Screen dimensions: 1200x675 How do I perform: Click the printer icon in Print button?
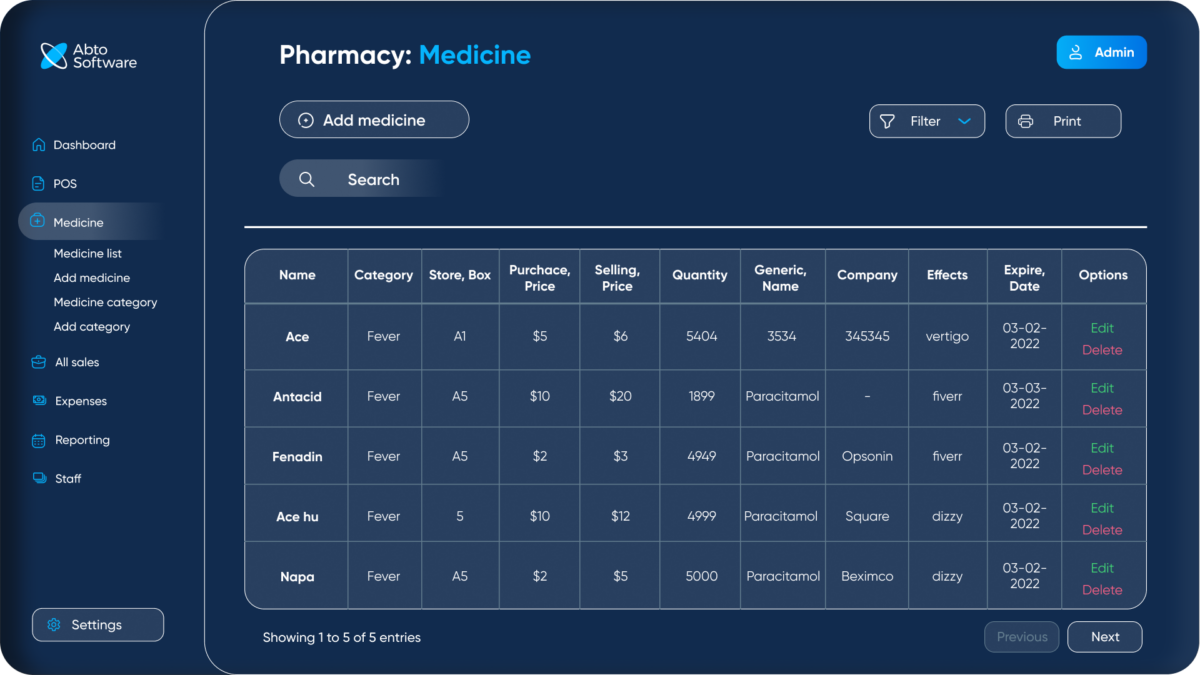pyautogui.click(x=1025, y=121)
